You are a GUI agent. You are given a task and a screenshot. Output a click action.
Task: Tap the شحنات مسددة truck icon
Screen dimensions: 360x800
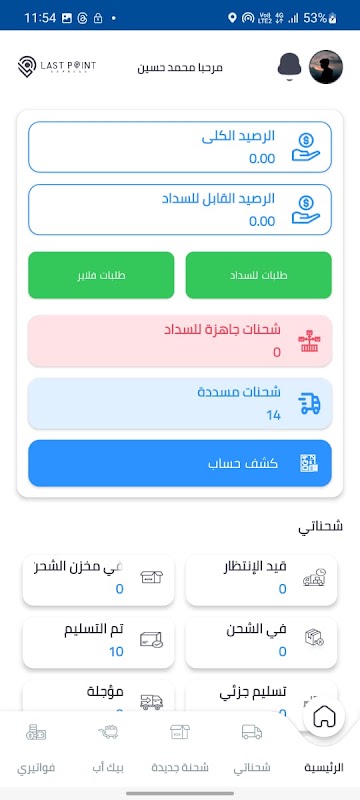tap(309, 404)
